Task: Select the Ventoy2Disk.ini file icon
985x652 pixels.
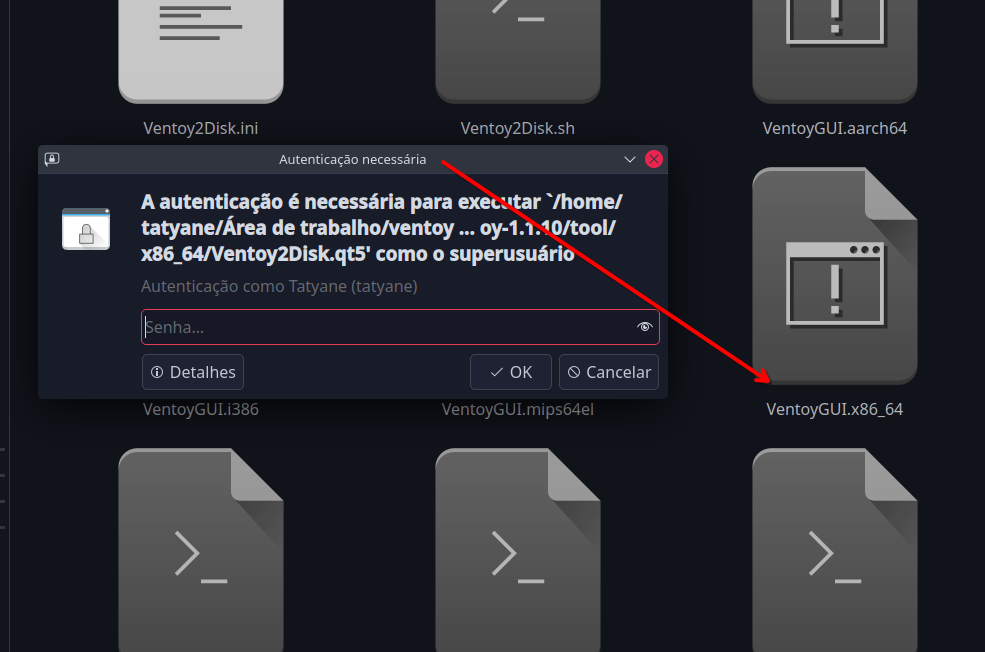Action: click(200, 50)
